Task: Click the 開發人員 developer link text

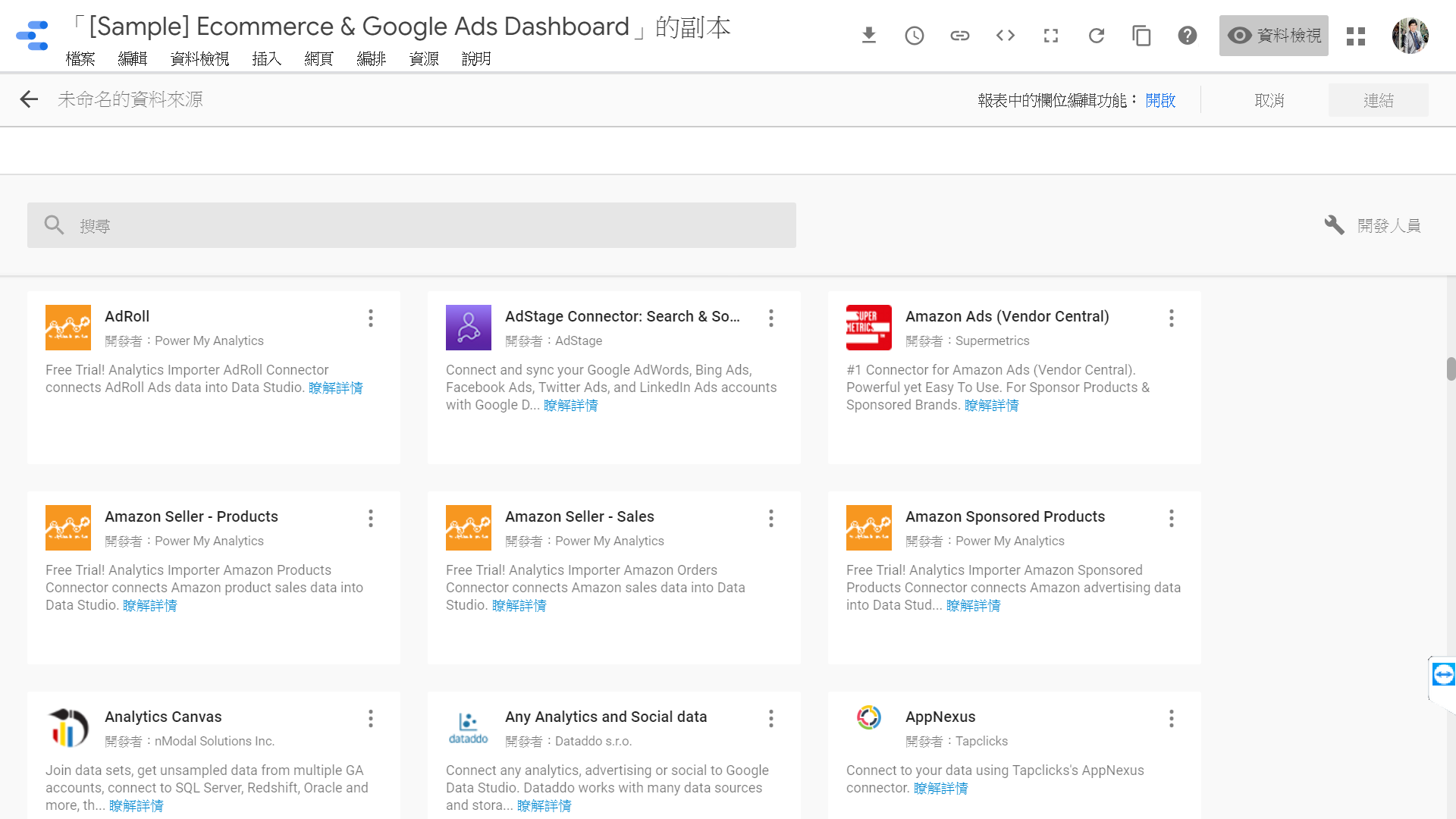Action: click(1389, 225)
